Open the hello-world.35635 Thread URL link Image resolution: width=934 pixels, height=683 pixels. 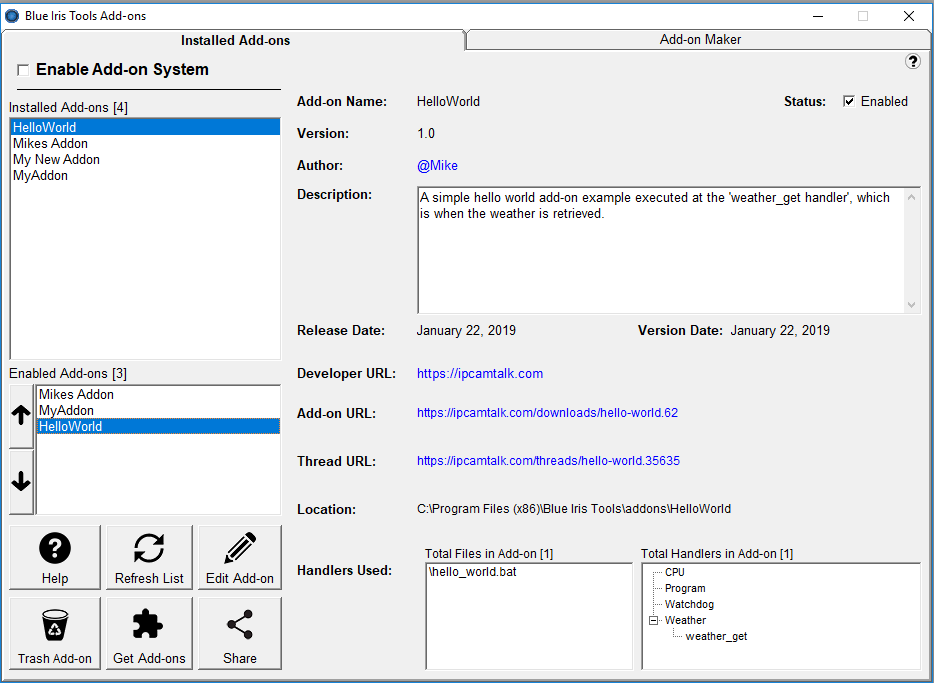[x=548, y=461]
